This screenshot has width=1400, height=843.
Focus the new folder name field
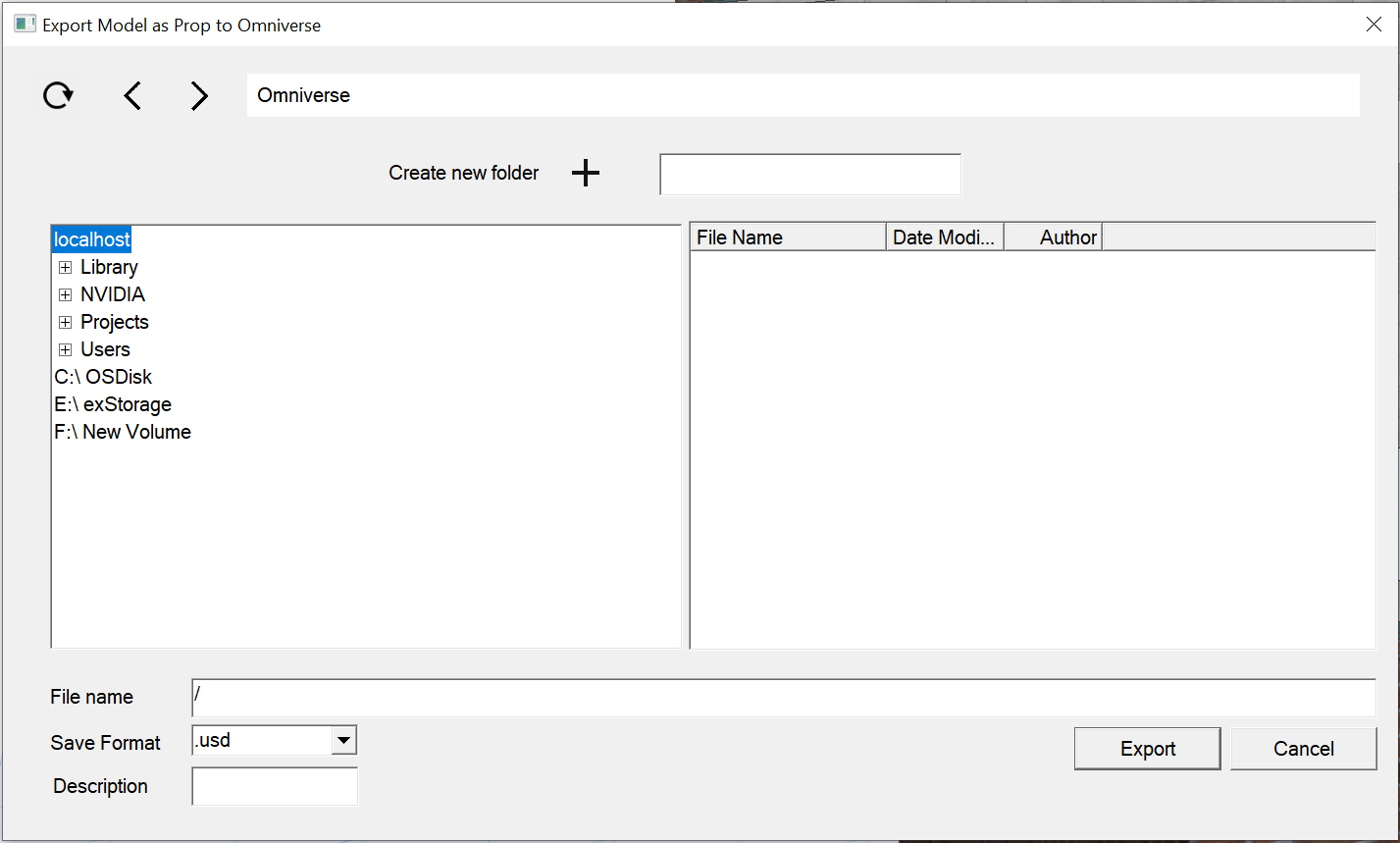coord(810,175)
